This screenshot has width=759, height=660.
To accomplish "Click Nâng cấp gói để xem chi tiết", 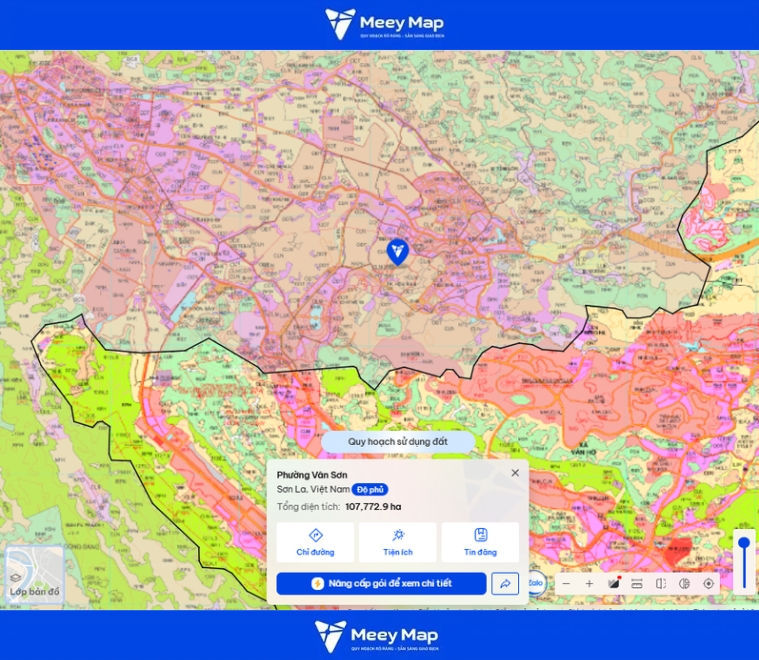I will (381, 583).
